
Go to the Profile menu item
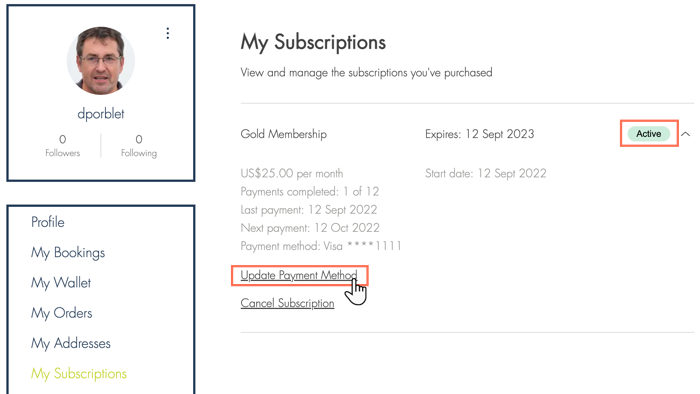48,222
